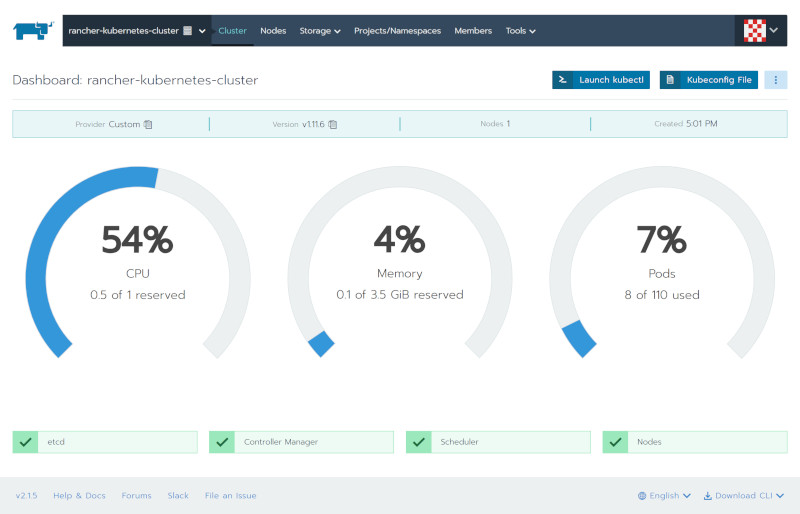
Task: Go to the Nodes tab
Action: point(273,31)
